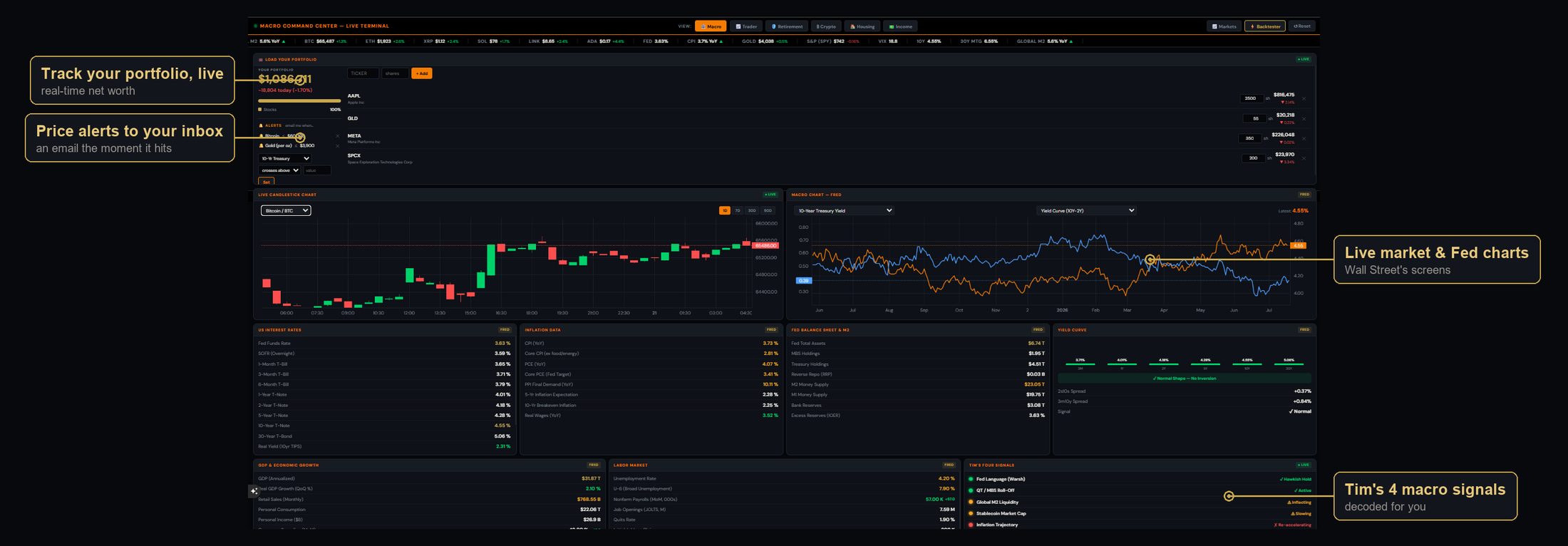Open the Retirement view tab

787,26
